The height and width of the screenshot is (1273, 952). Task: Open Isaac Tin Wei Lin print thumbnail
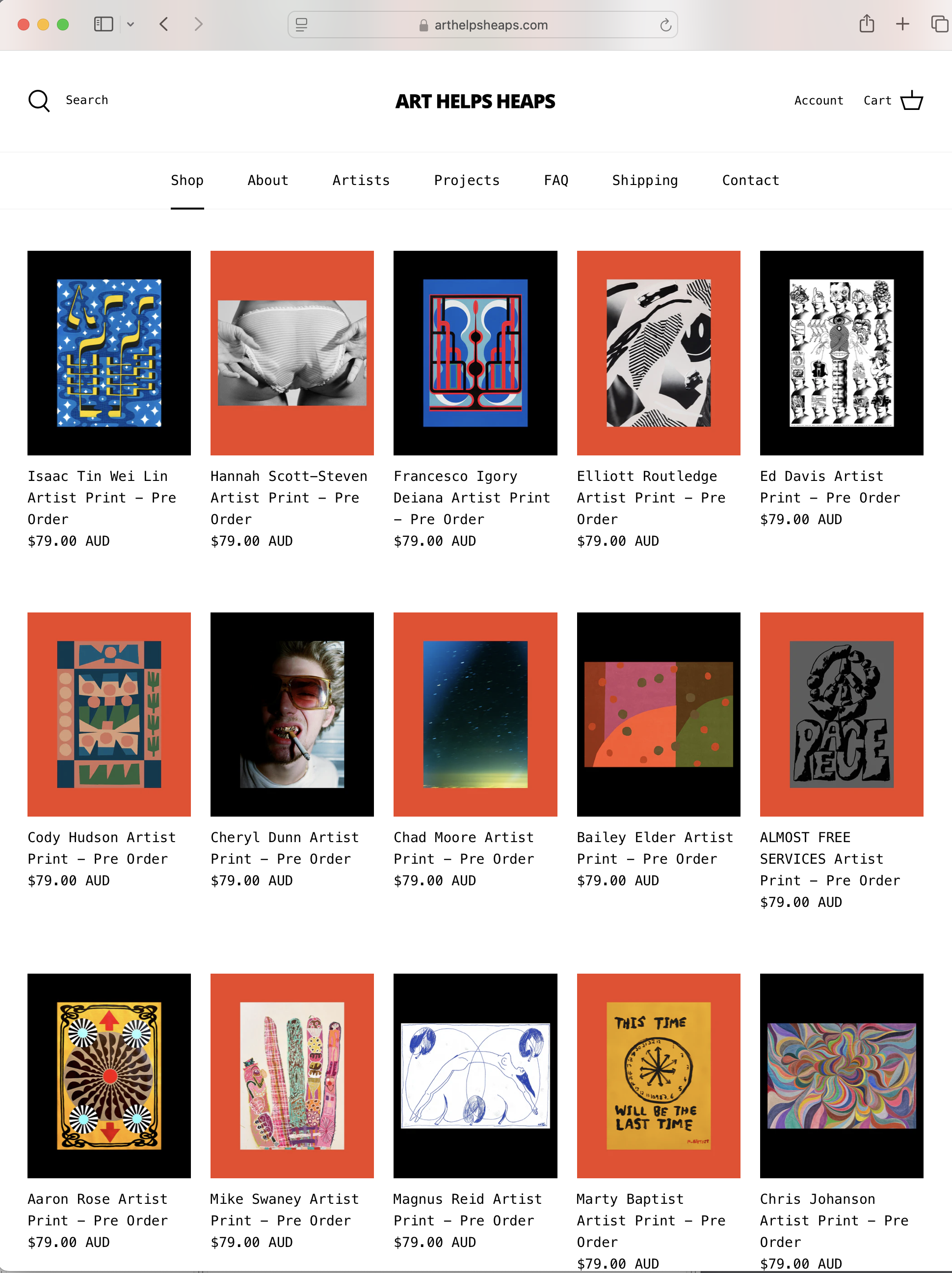[109, 353]
